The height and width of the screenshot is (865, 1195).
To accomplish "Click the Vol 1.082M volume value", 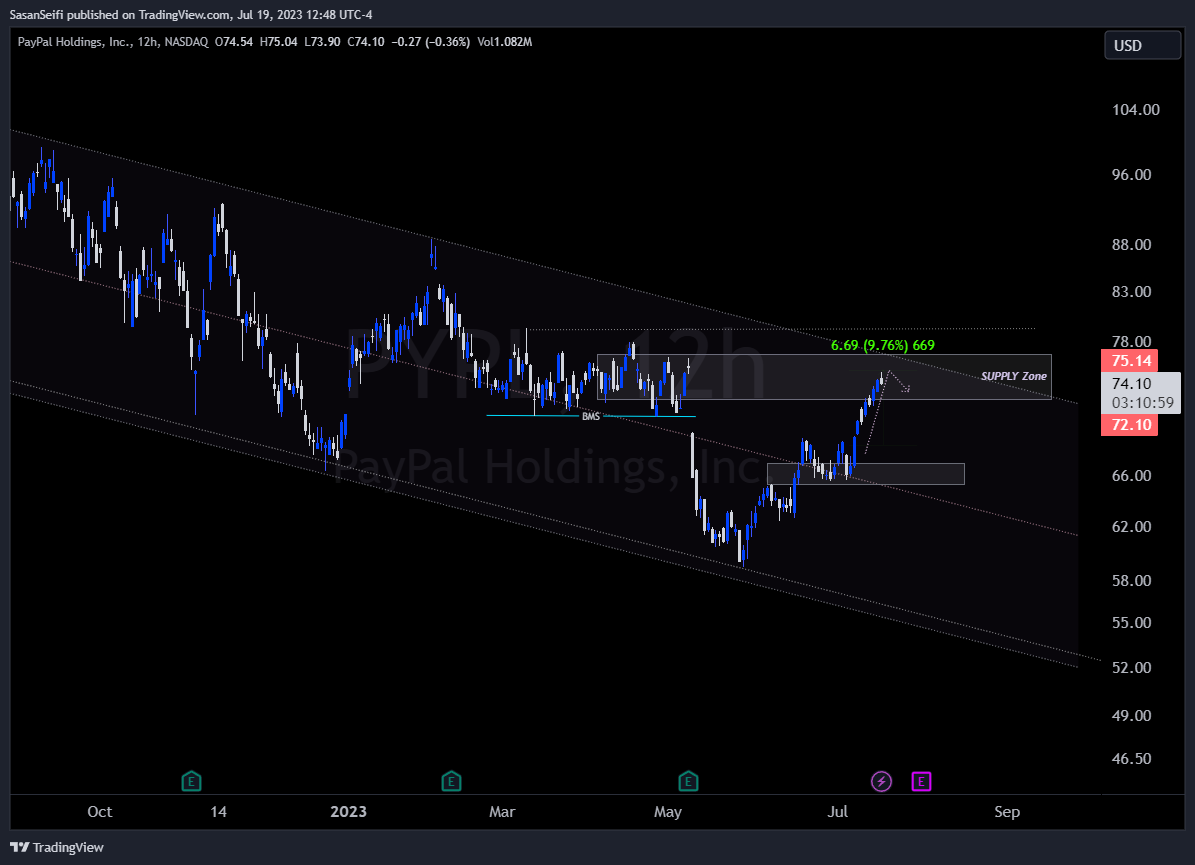I will click(505, 42).
